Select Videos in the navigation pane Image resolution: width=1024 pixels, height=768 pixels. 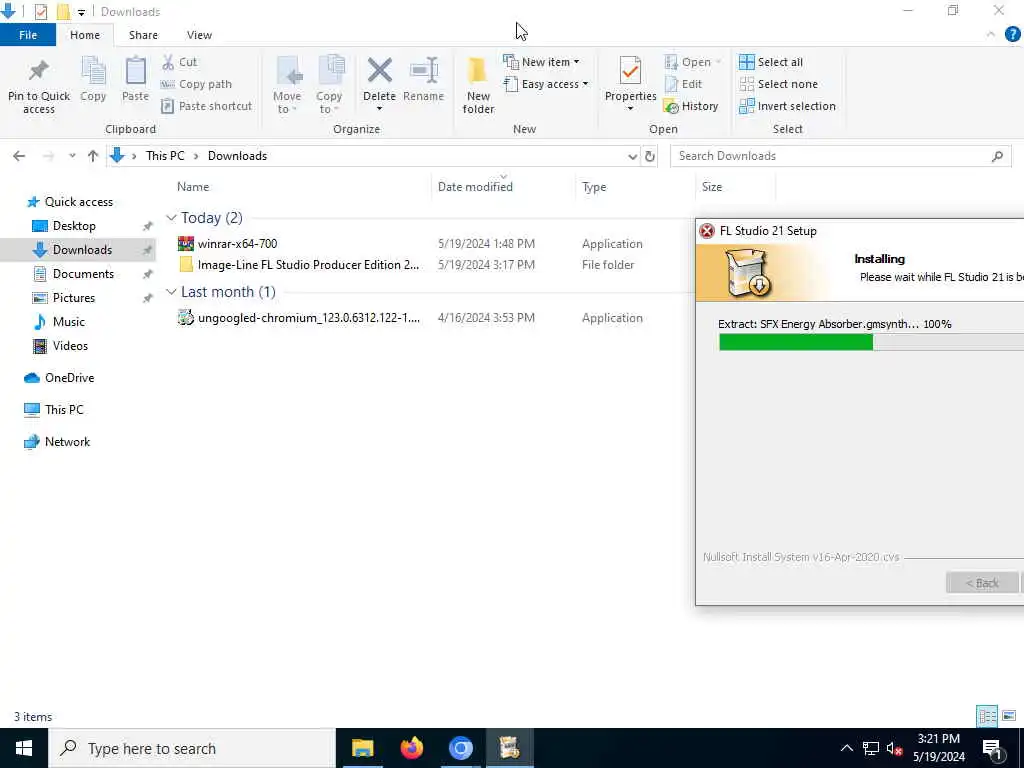point(70,346)
